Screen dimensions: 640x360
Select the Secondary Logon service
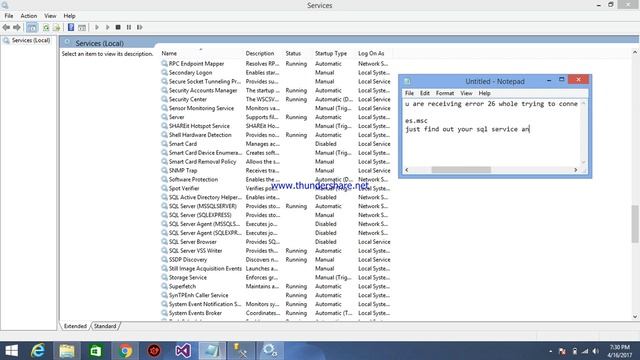click(x=190, y=73)
